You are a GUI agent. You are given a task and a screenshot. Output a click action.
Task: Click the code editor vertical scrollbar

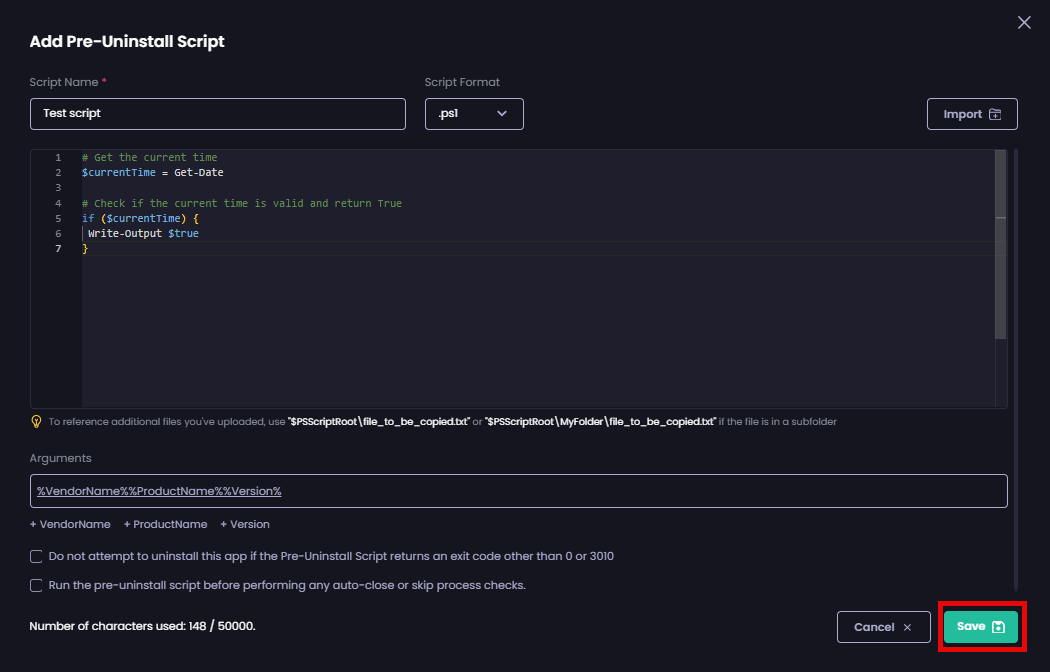1000,240
